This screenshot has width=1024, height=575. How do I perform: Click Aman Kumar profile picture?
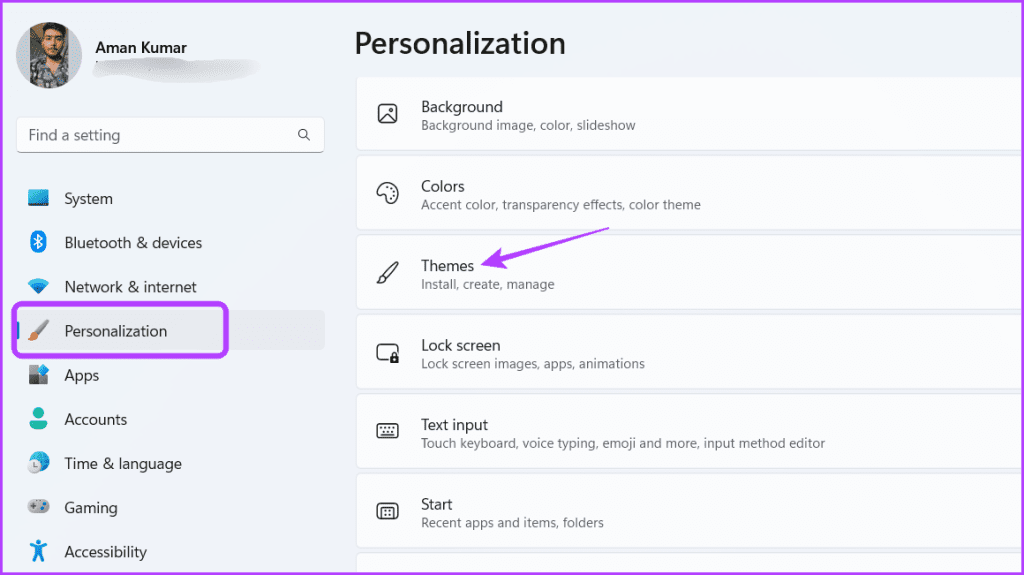(x=49, y=55)
